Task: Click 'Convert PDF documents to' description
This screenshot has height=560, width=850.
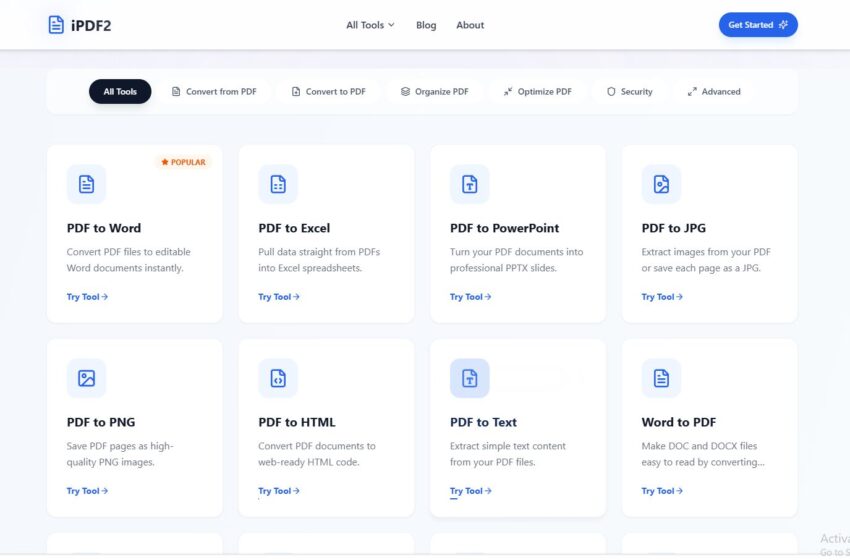Action: click(x=317, y=446)
